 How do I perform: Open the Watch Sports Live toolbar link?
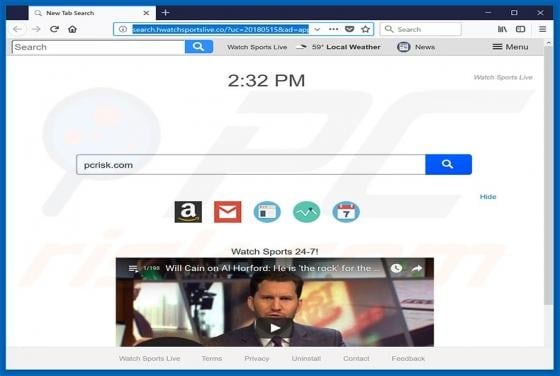point(257,47)
